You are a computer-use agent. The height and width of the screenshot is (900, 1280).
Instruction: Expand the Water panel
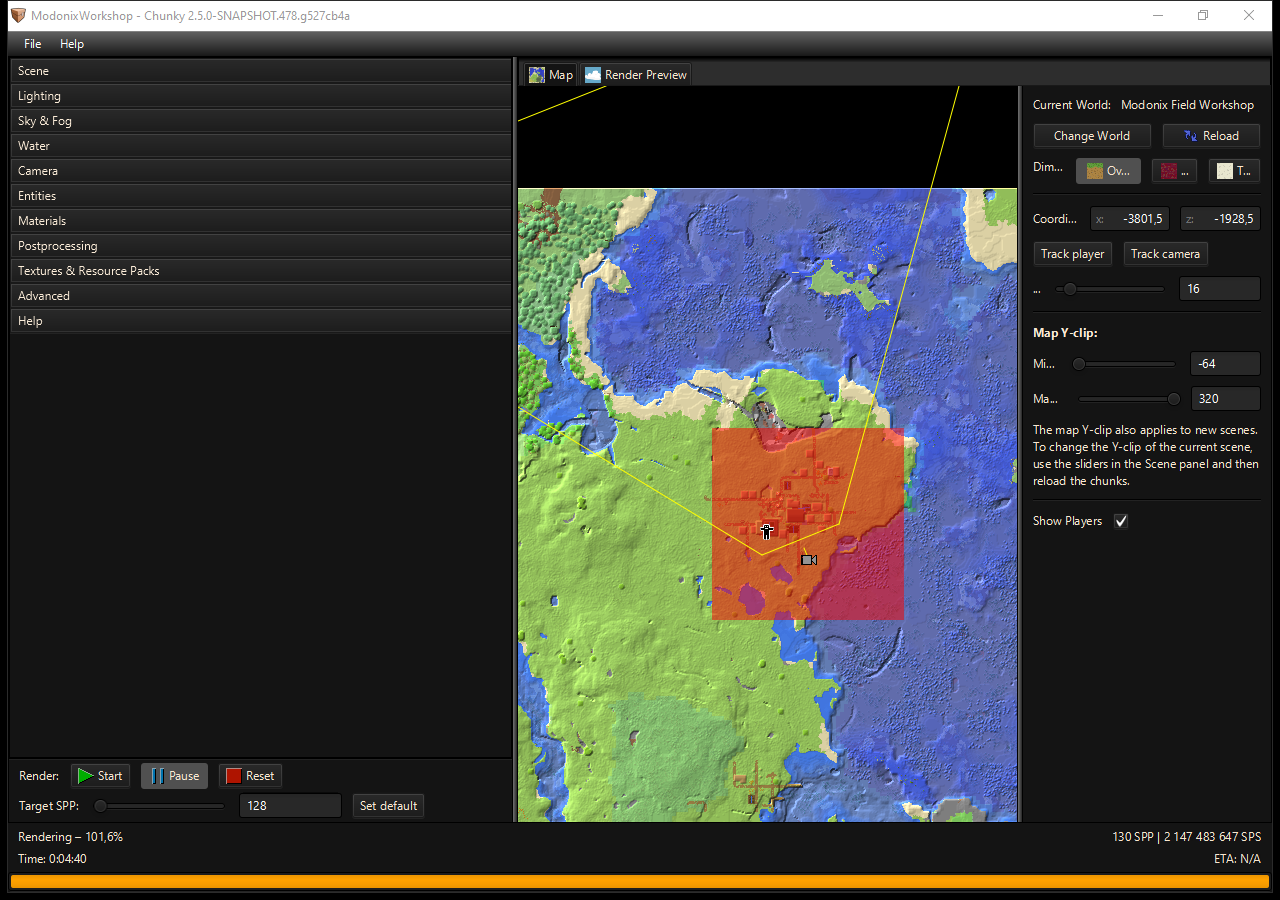tap(260, 146)
